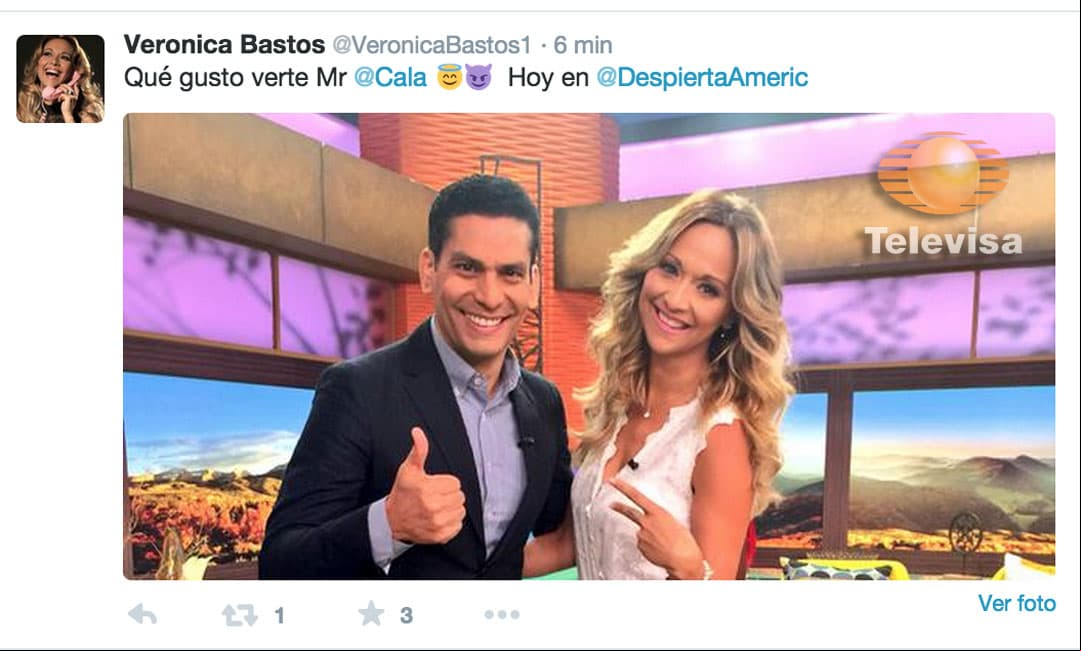Open the @DespiertaAmeric mention link
The height and width of the screenshot is (651, 1081).
[x=702, y=77]
